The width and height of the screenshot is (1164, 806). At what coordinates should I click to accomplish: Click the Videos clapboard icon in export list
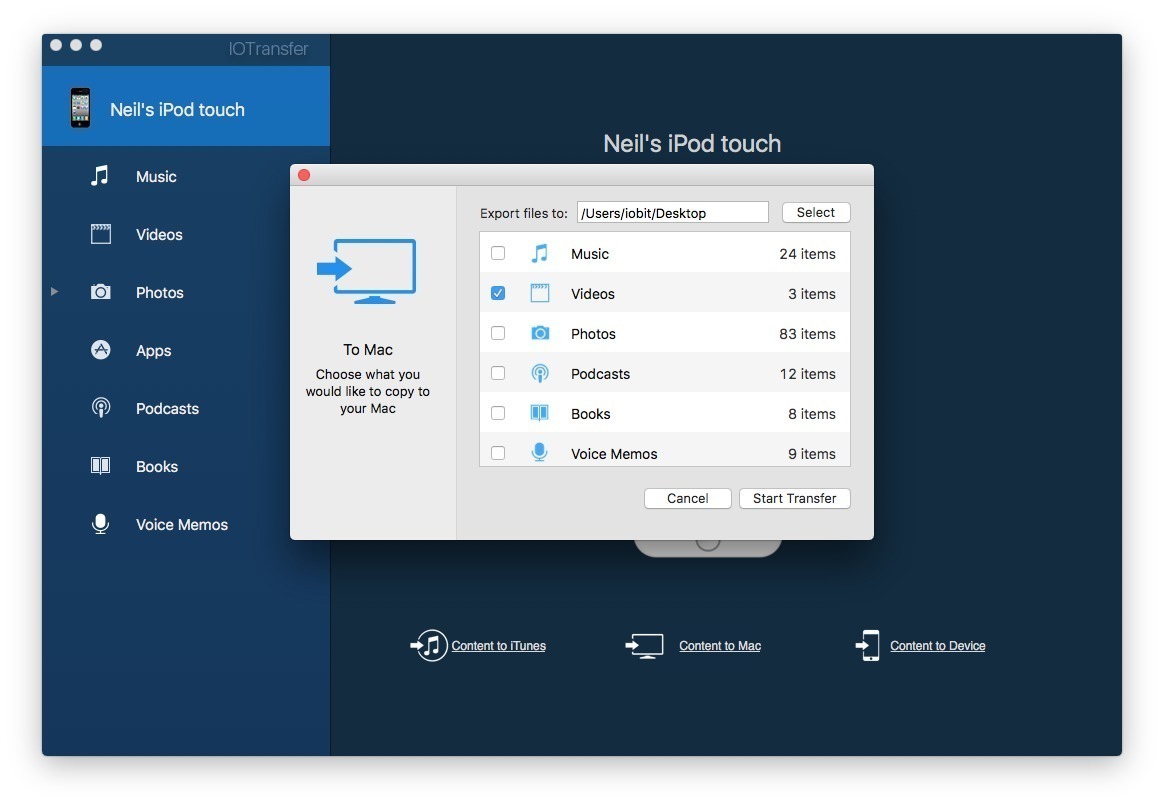[x=540, y=293]
